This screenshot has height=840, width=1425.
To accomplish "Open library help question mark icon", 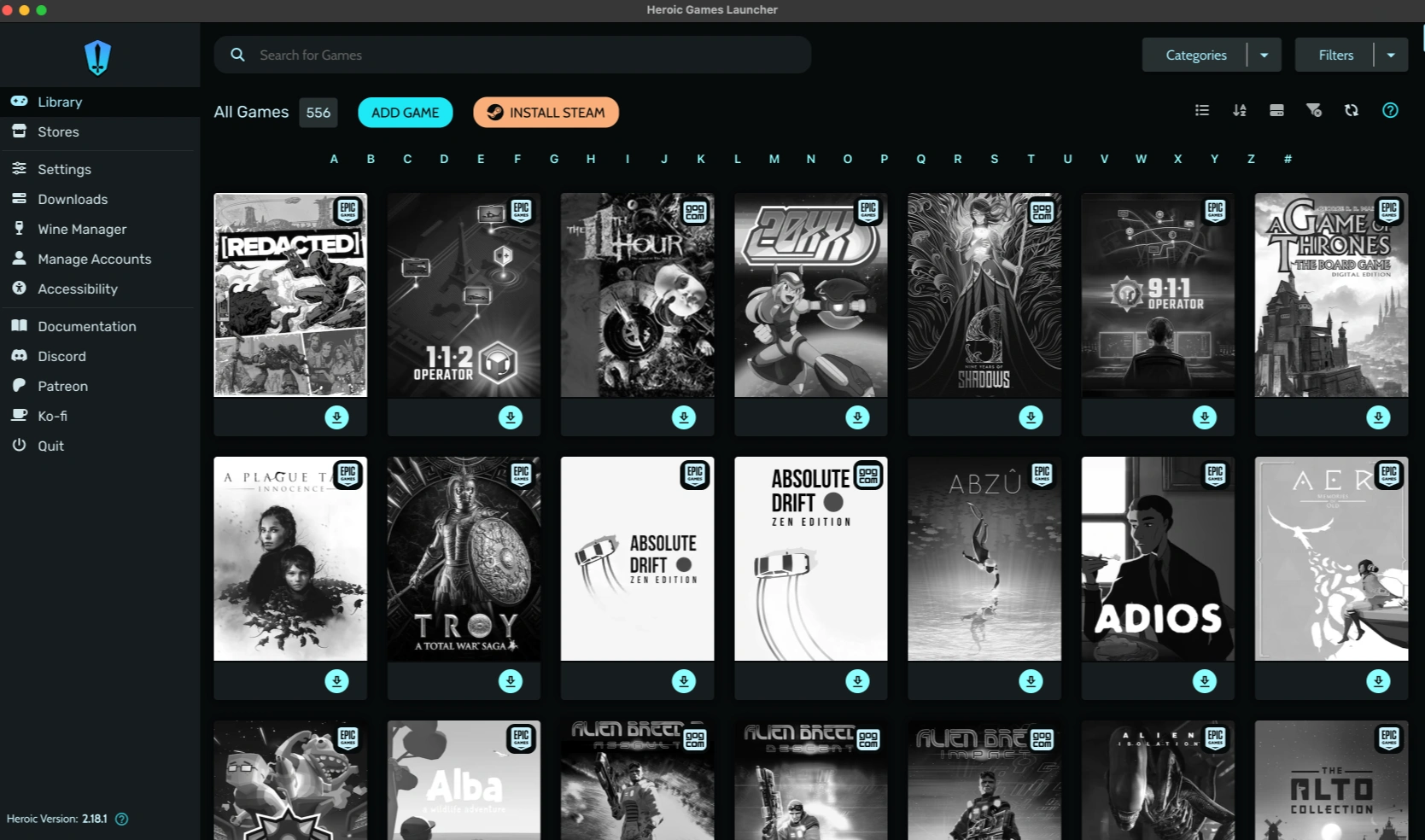I will click(x=1390, y=110).
